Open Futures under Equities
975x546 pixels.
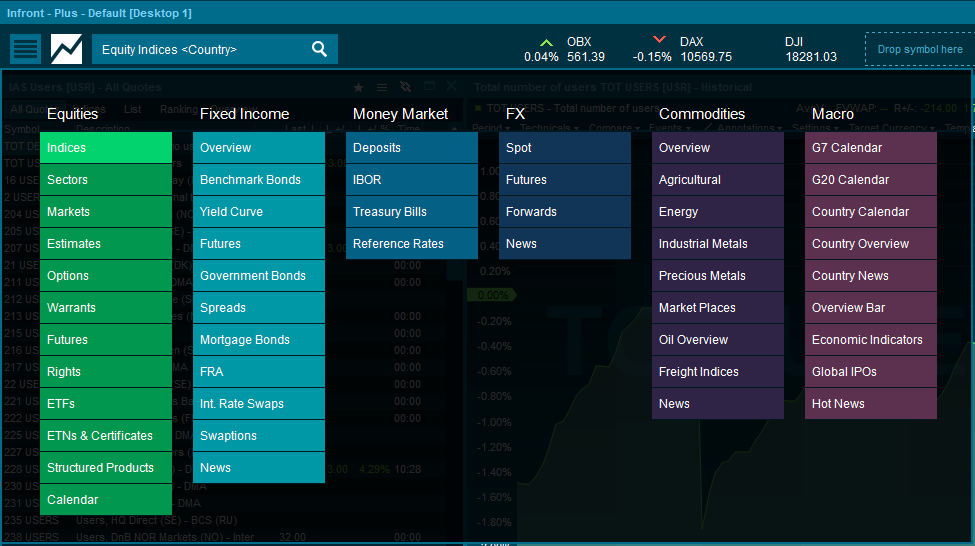coord(106,340)
